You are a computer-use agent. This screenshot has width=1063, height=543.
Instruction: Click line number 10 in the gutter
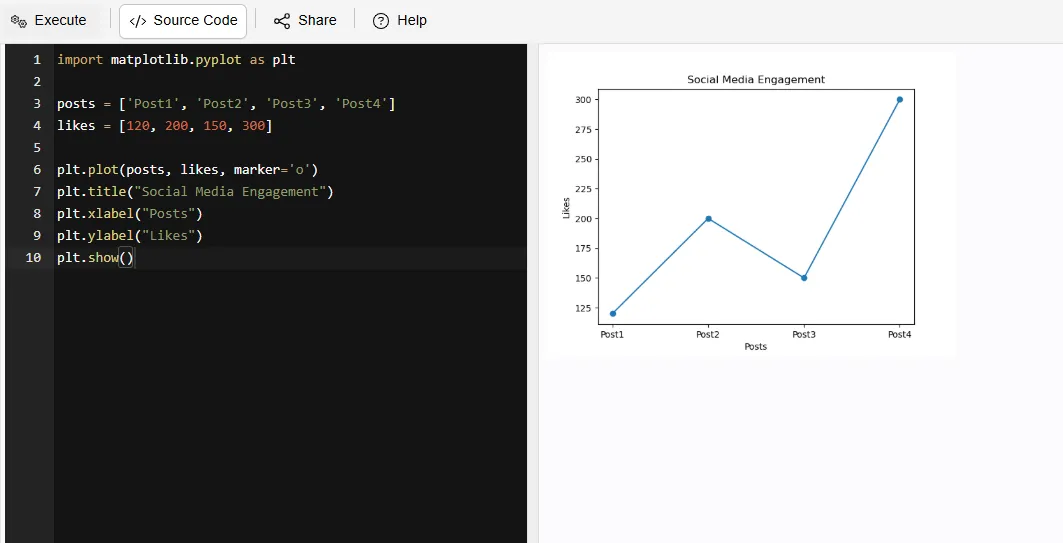point(33,258)
